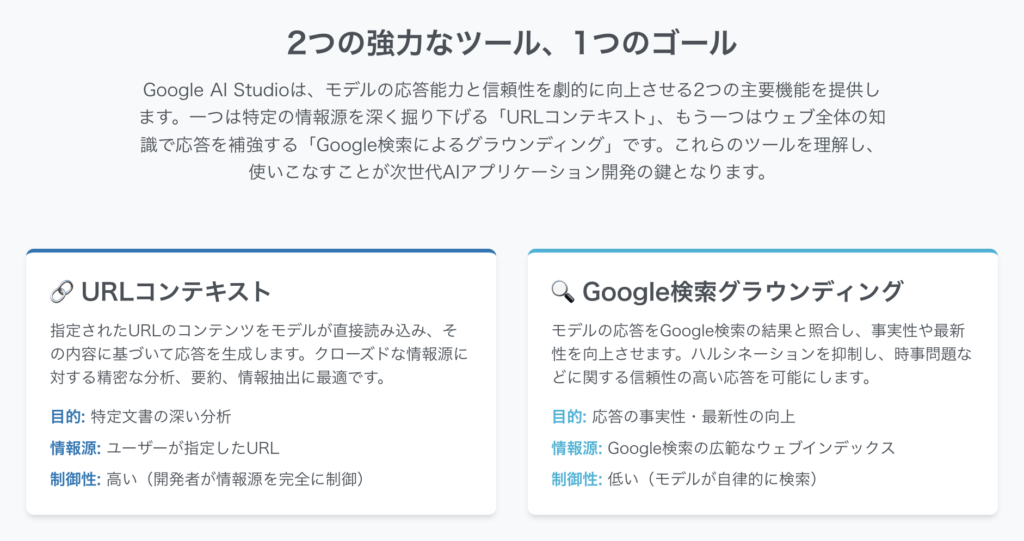This screenshot has height=541, width=1024.
Task: Click the Google検索グラウンディング card title
Action: [743, 292]
